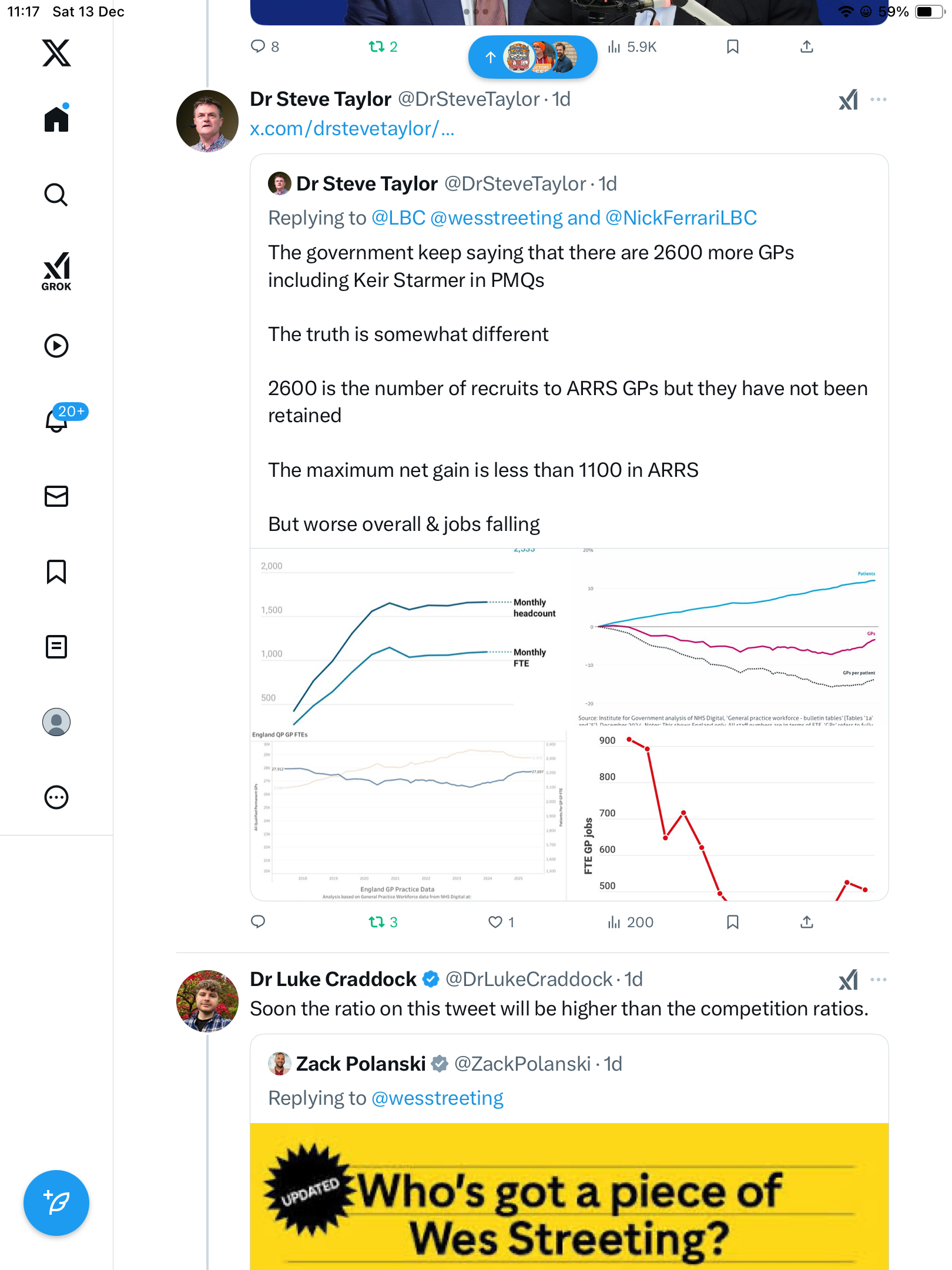
Task: Open Notifications with the 20+ badge
Action: [x=58, y=420]
